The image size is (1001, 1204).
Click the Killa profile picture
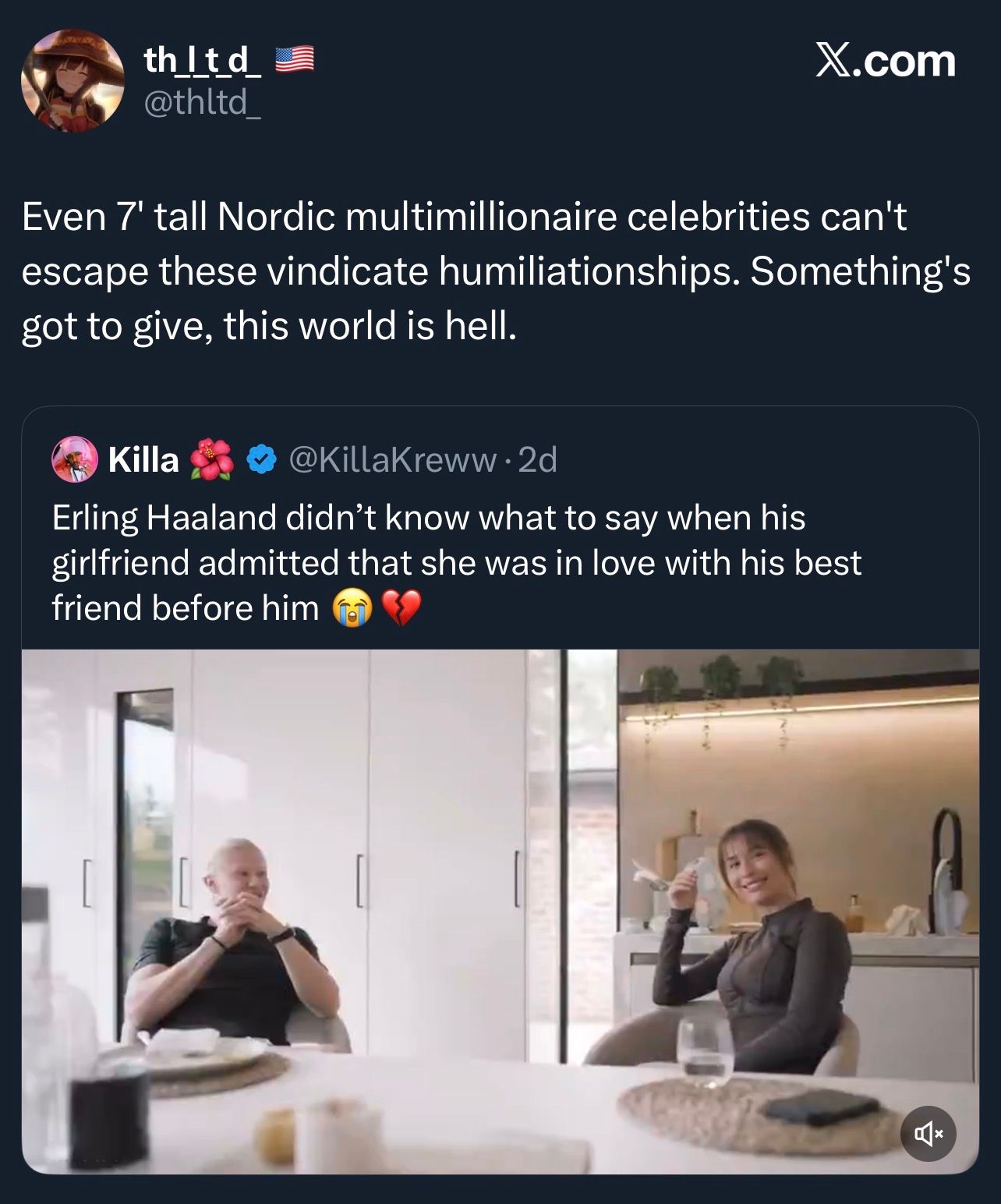(75, 459)
